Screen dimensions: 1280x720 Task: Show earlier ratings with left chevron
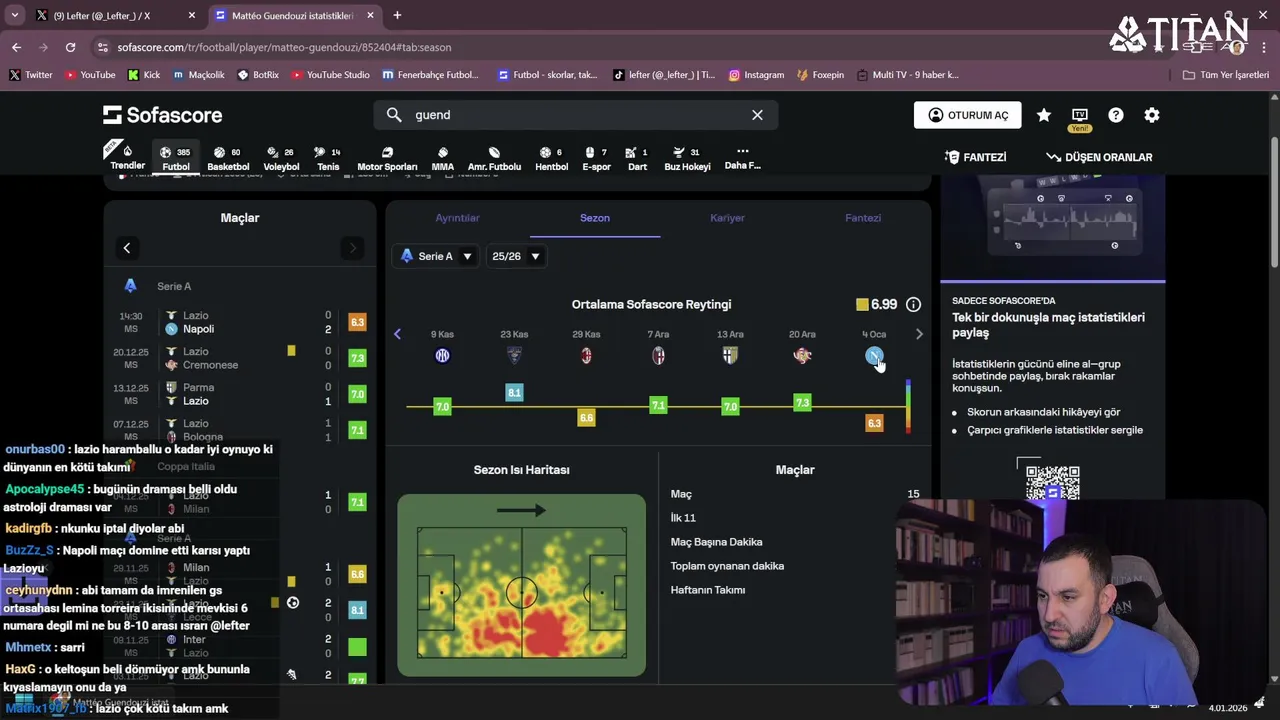(x=398, y=334)
